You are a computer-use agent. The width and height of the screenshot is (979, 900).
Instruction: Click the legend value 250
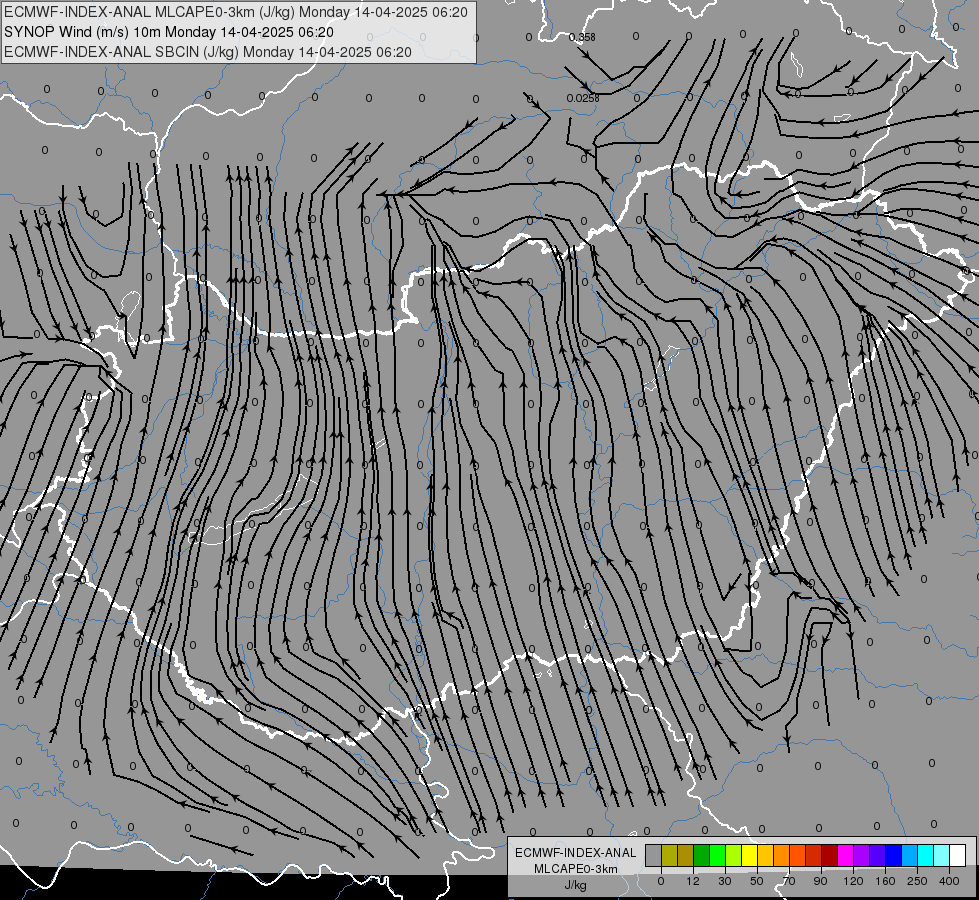pos(917,881)
